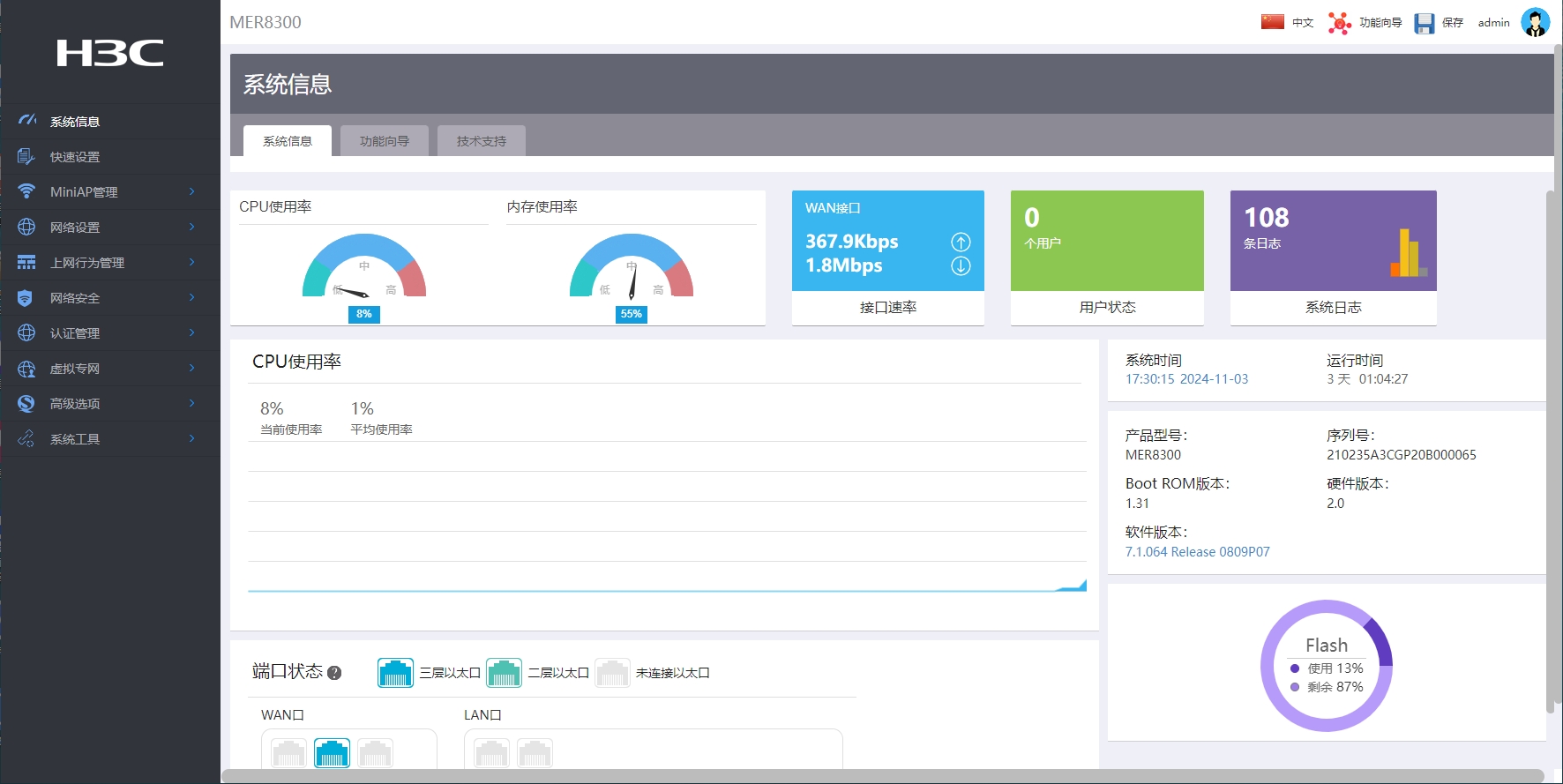Switch to the 系统信息 tab
1563x784 pixels.
pyautogui.click(x=288, y=141)
